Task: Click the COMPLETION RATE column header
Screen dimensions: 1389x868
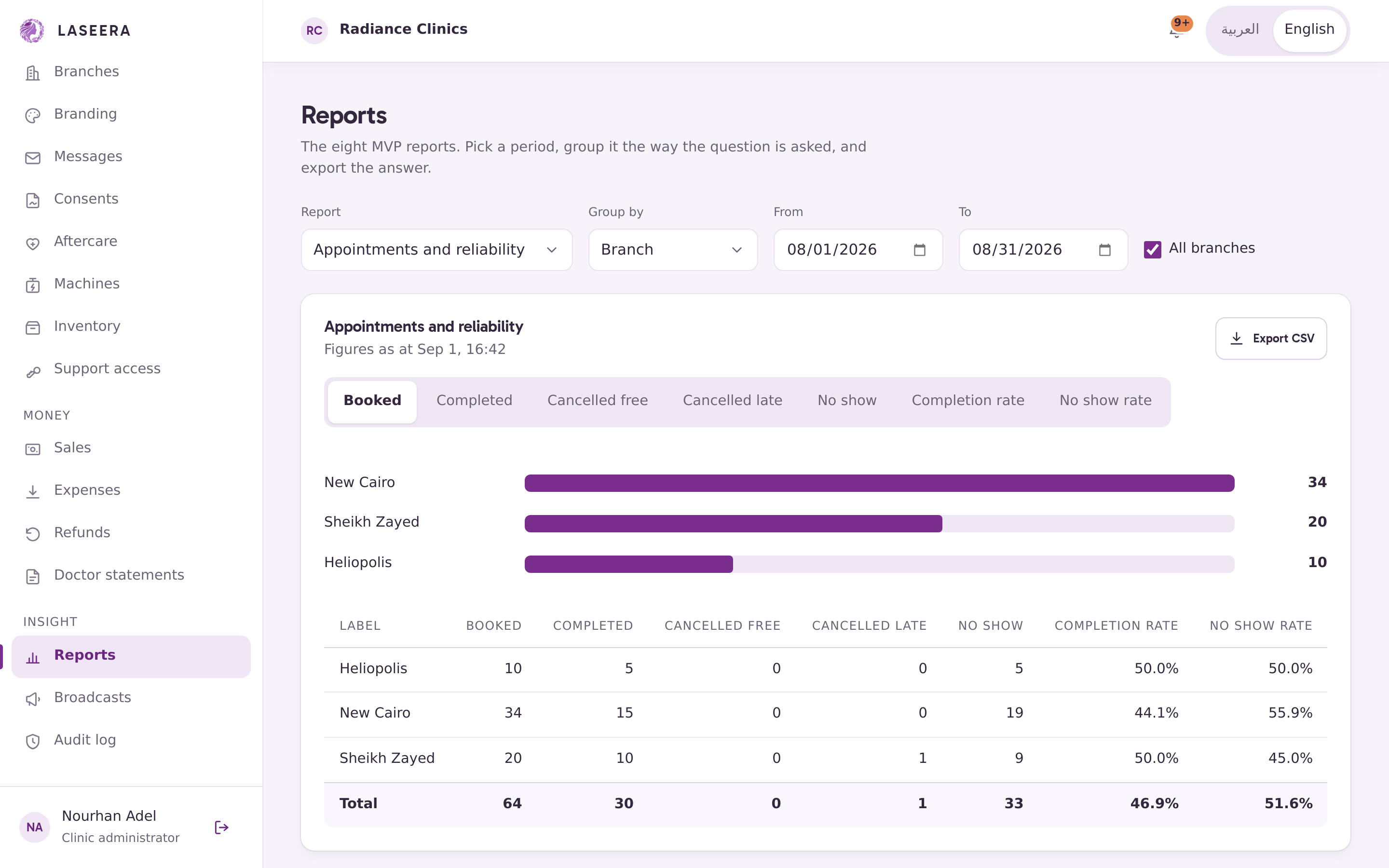Action: [x=1116, y=626]
